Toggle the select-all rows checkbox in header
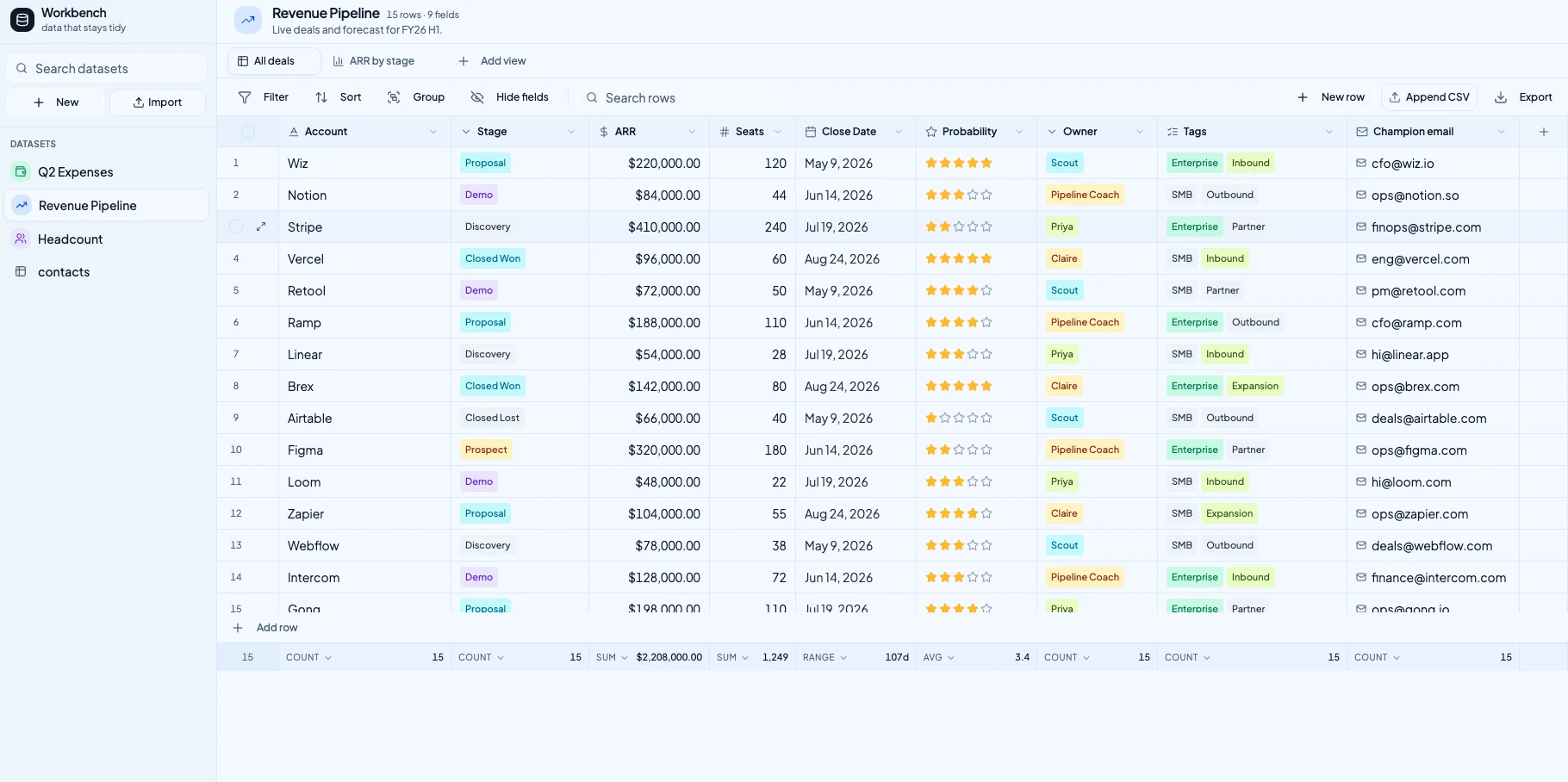 pos(248,132)
